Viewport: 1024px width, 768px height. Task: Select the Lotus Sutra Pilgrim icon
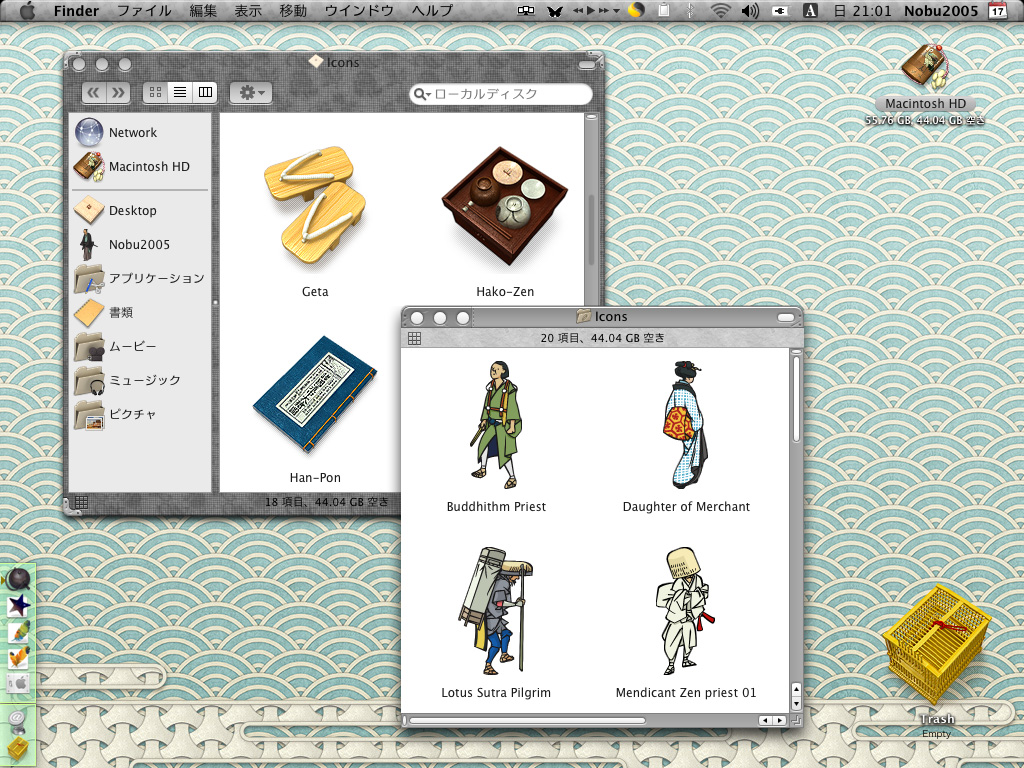pos(496,611)
